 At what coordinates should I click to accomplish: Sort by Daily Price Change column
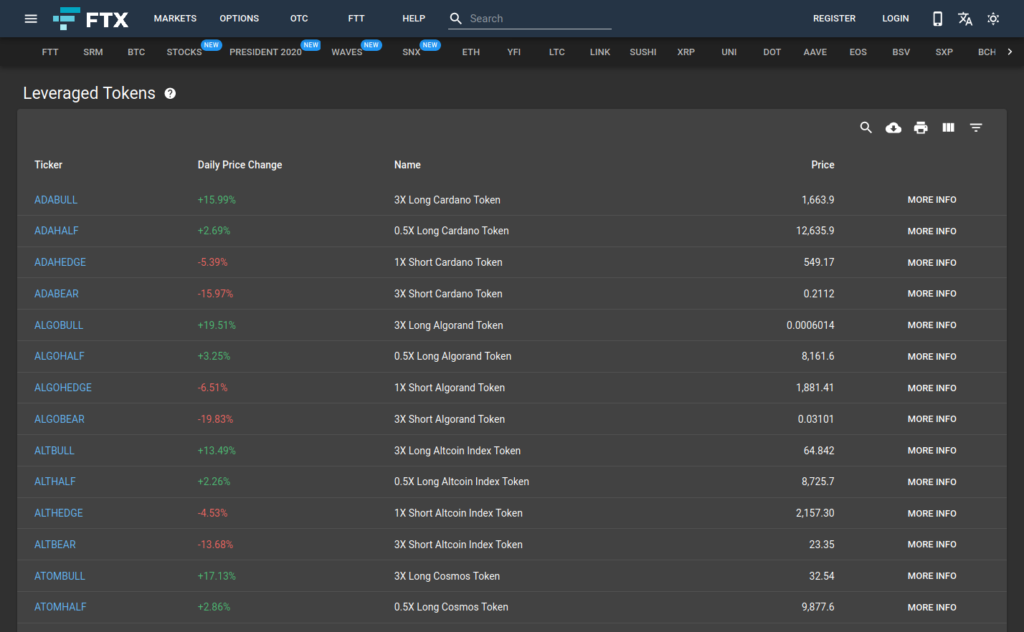(240, 165)
